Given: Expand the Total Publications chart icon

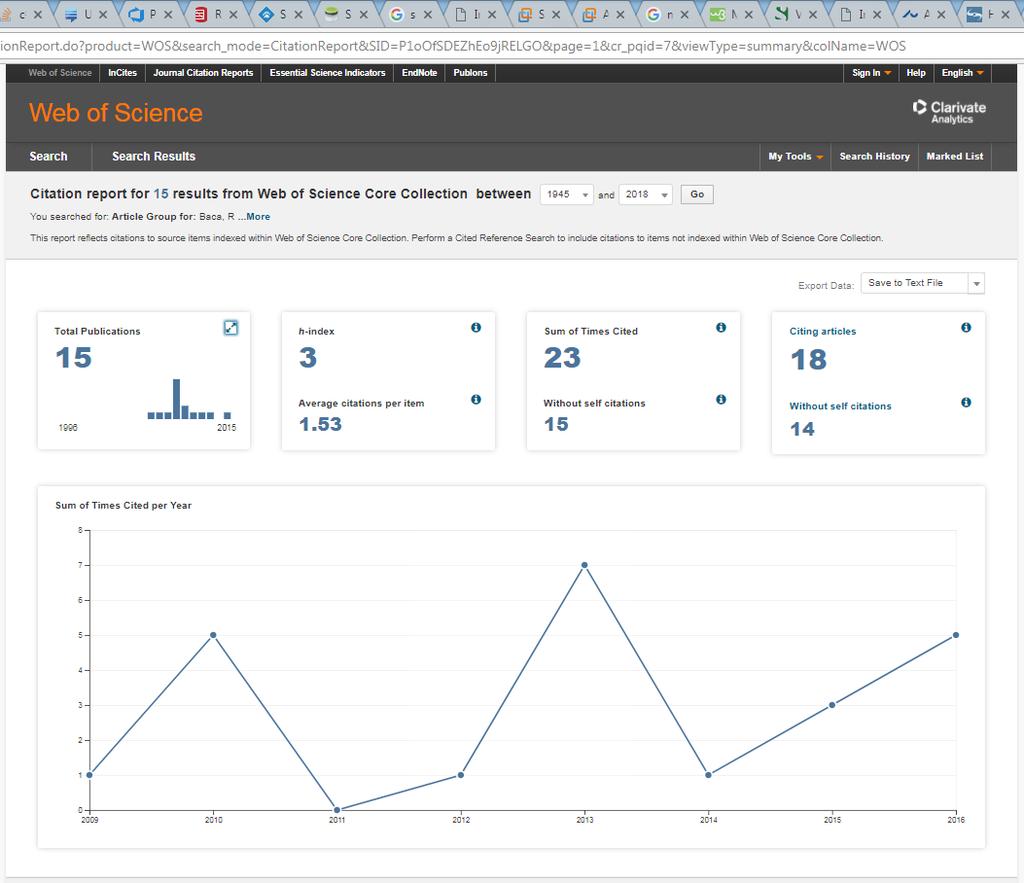Looking at the screenshot, I should tap(231, 328).
